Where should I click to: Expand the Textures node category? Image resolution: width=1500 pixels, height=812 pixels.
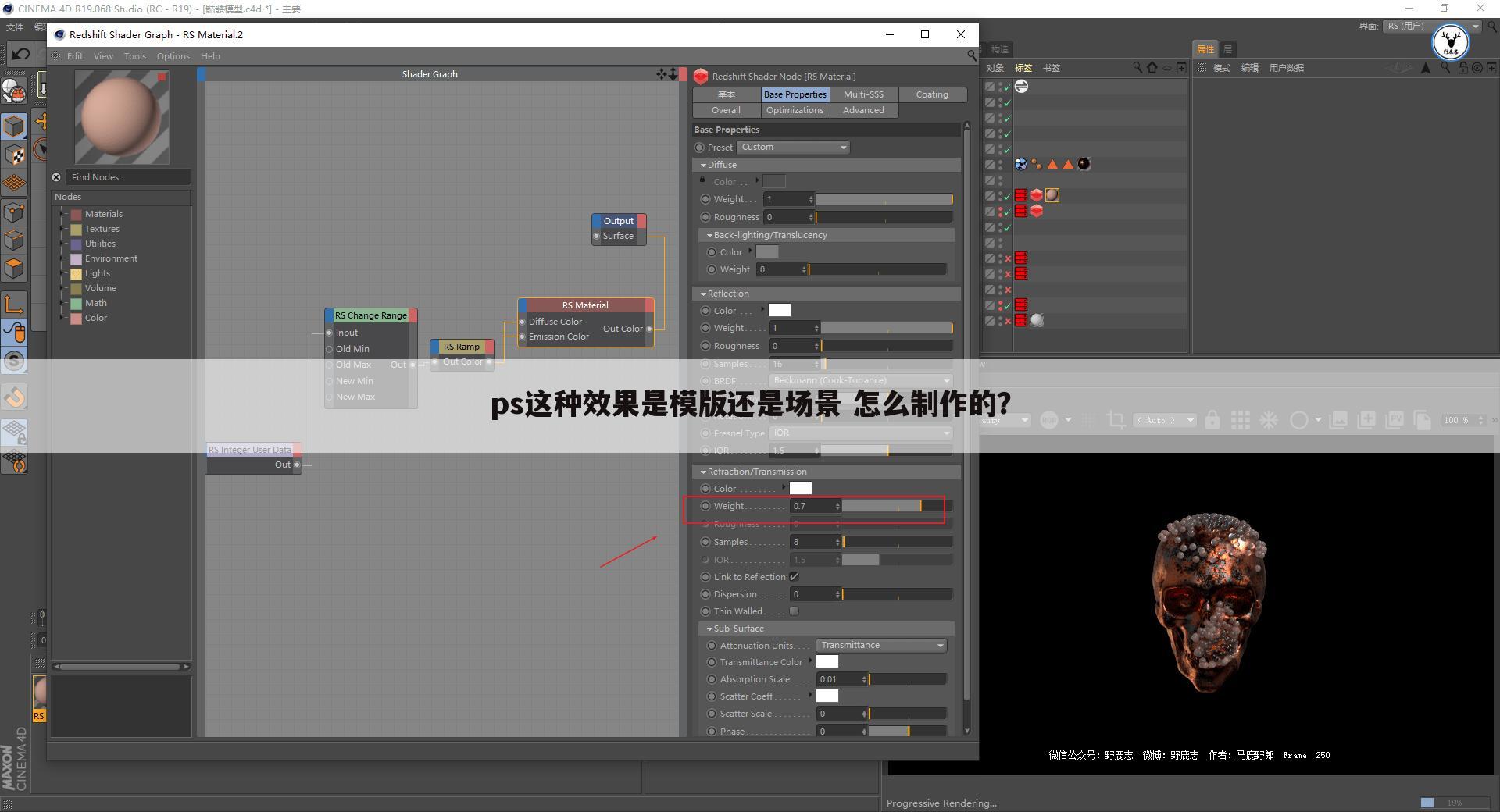point(62,229)
